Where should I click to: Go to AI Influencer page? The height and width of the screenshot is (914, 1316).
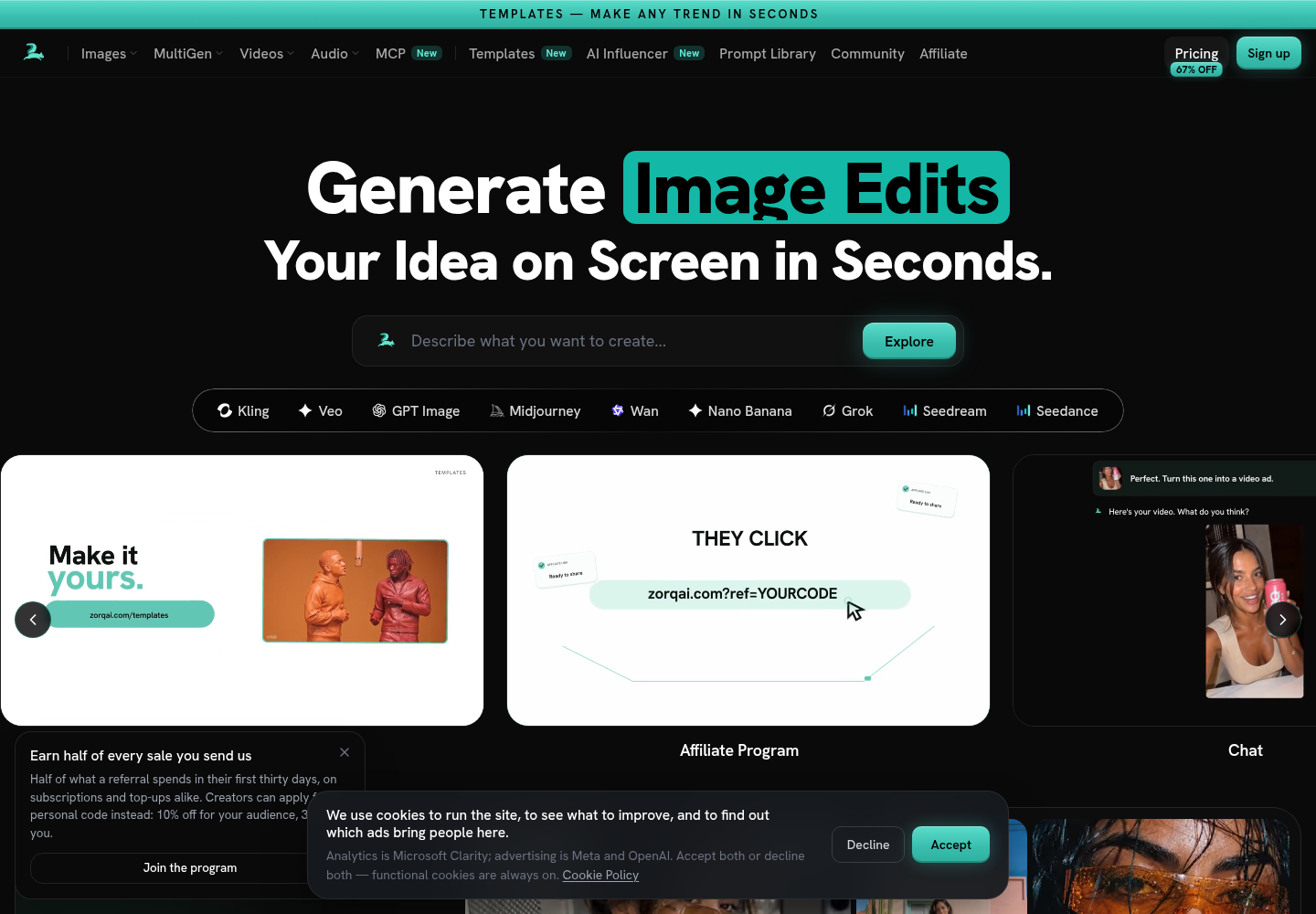pos(645,54)
